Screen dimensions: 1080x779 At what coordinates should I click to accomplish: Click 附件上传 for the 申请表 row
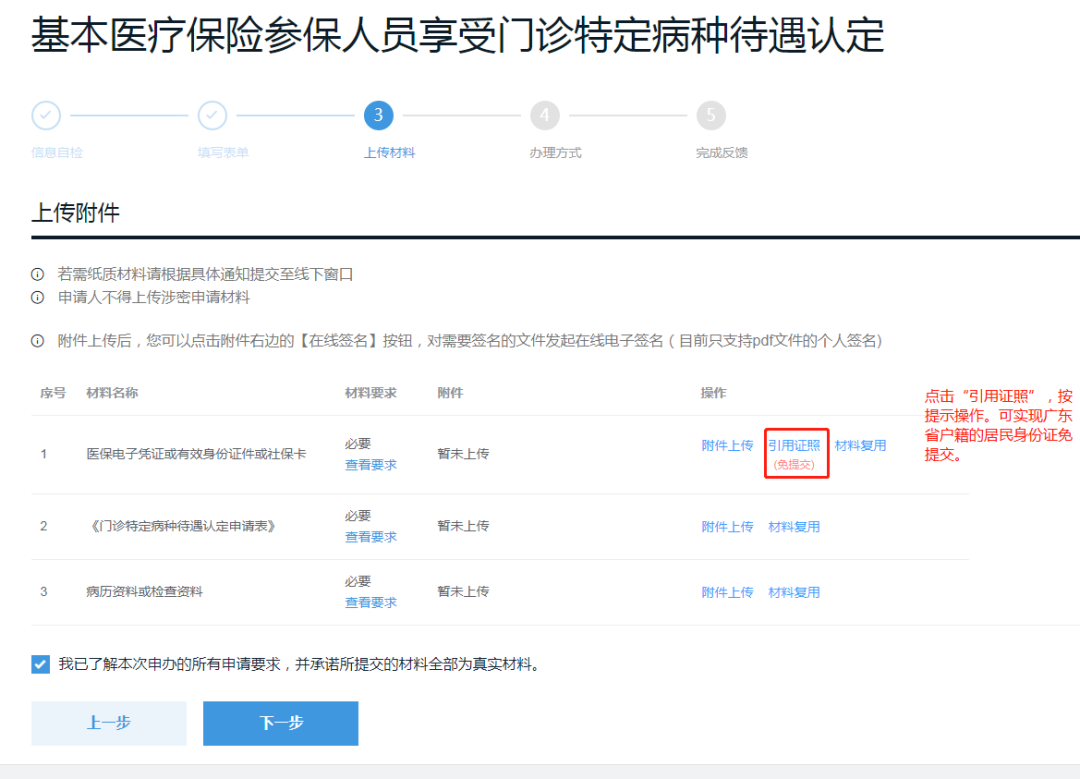727,527
